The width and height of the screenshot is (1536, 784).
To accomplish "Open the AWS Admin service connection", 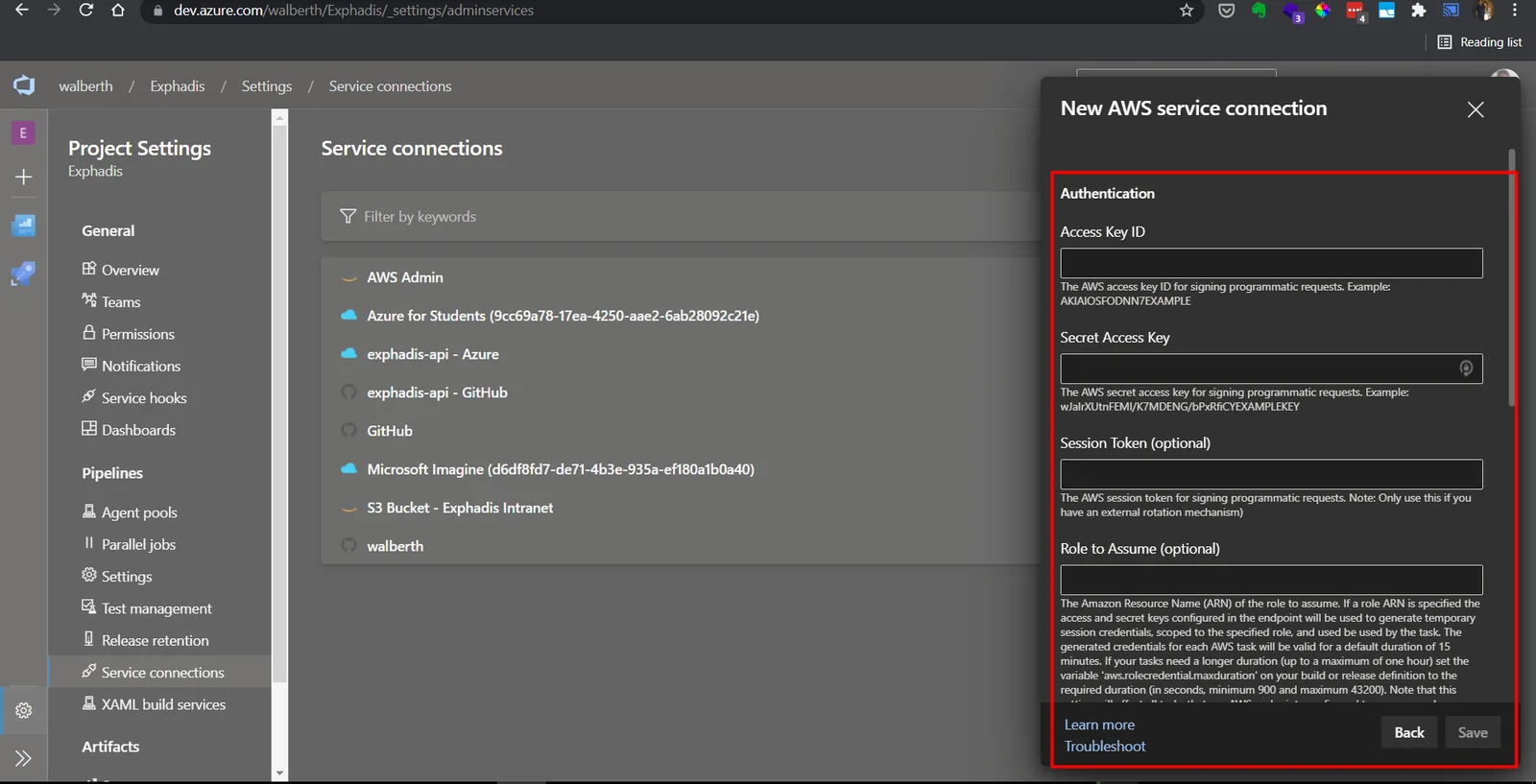I will (405, 277).
